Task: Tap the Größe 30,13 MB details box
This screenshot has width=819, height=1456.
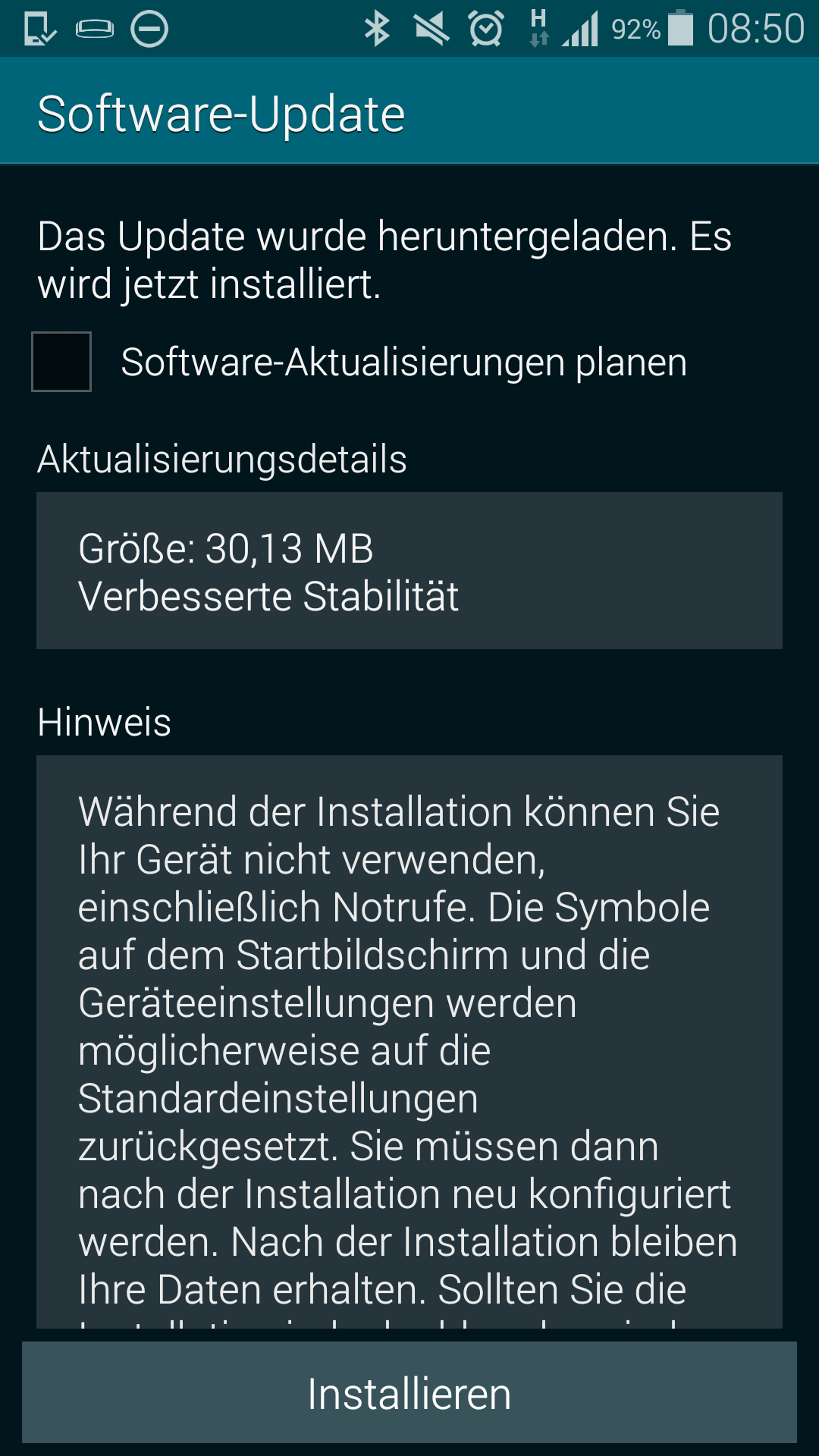Action: pos(409,570)
